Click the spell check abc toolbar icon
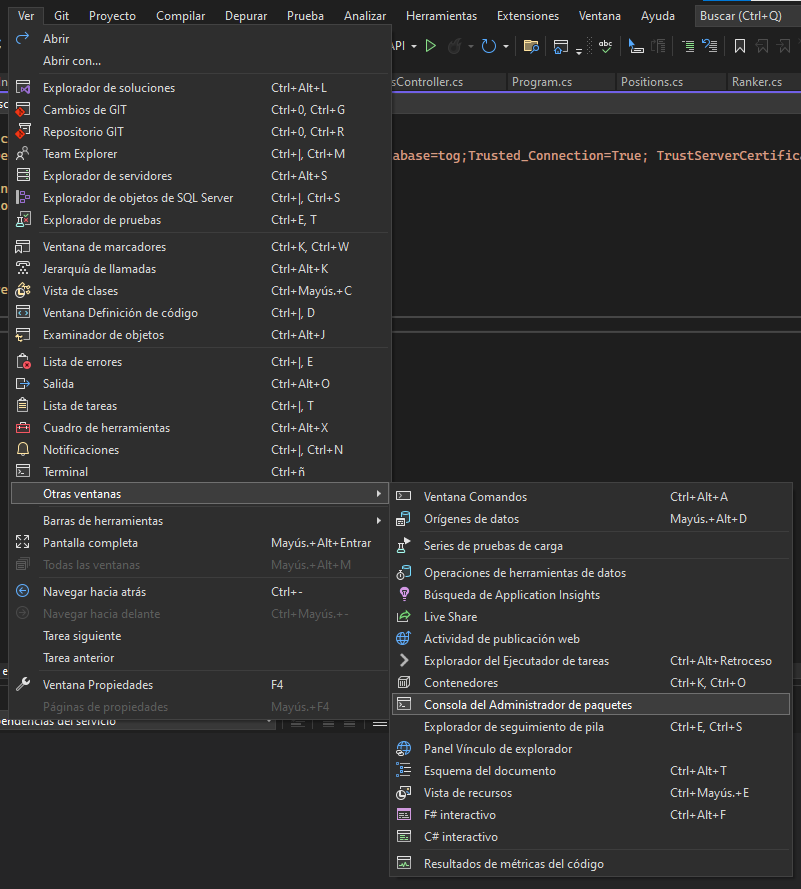This screenshot has width=801, height=889. tap(605, 46)
